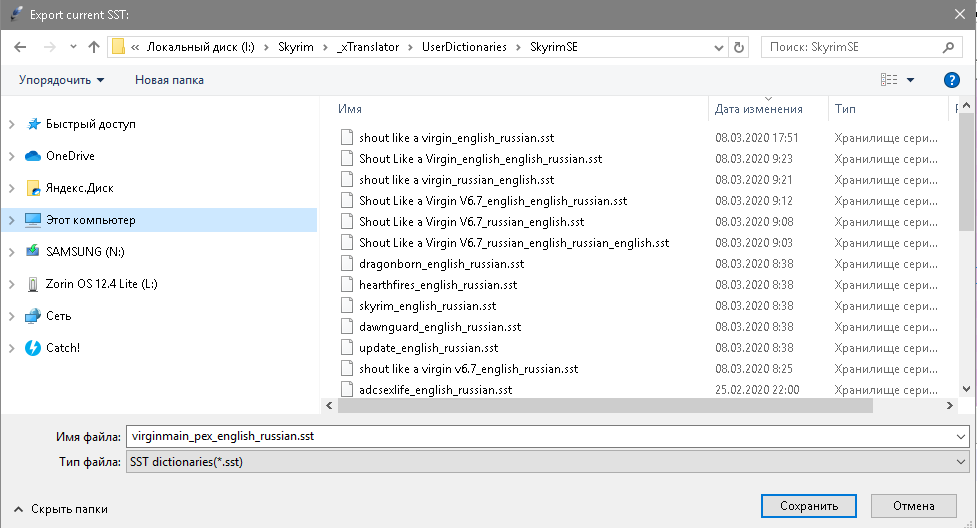Click the Up one level arrow

[94, 47]
